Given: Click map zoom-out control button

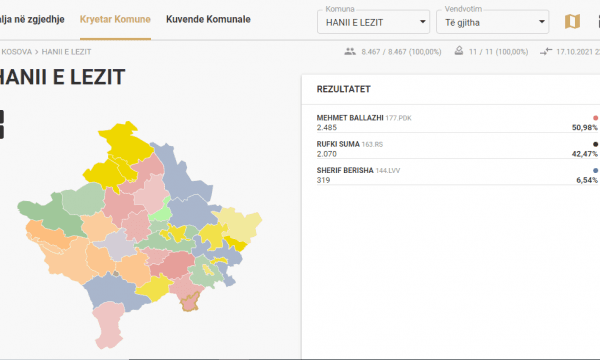Looking at the screenshot, I should point(2,132).
